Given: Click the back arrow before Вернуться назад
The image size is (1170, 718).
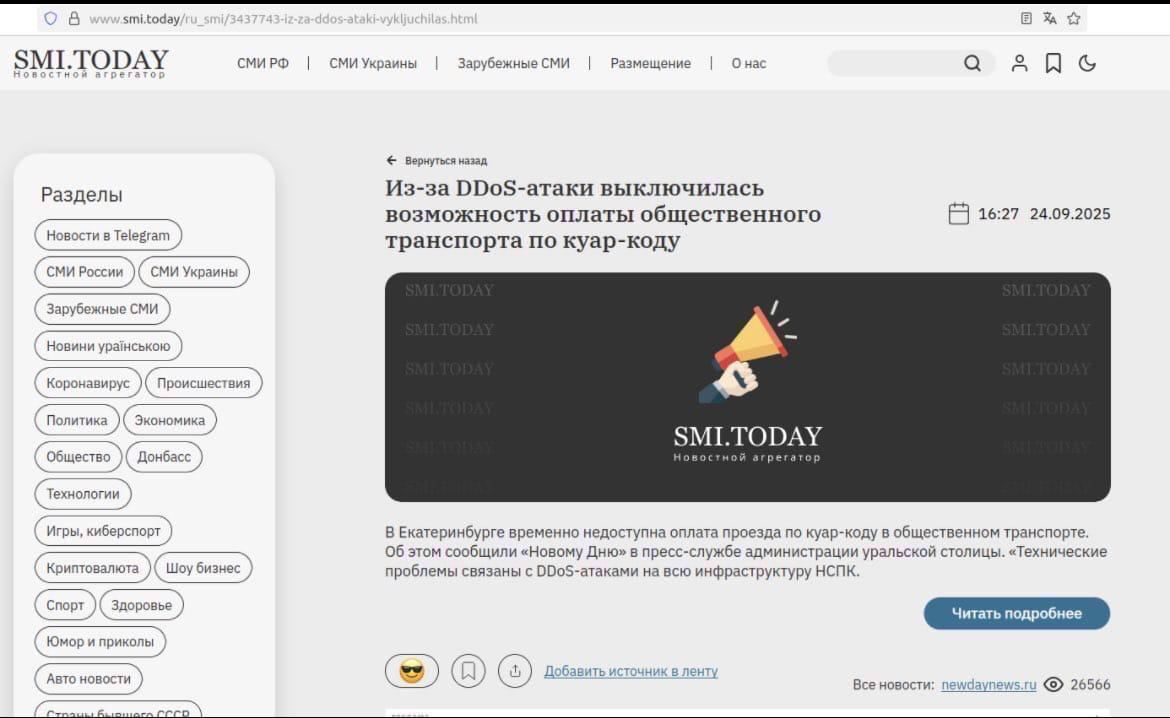Looking at the screenshot, I should point(390,159).
